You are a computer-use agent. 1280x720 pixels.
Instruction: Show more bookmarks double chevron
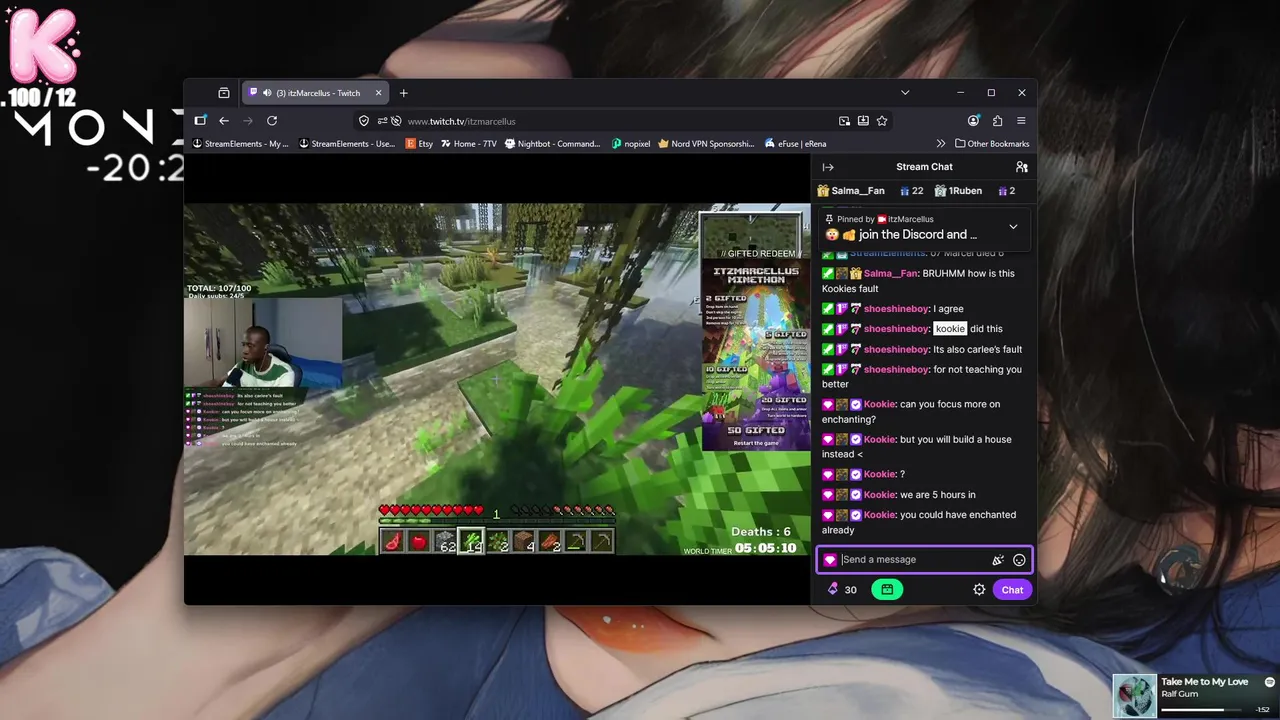(x=941, y=144)
